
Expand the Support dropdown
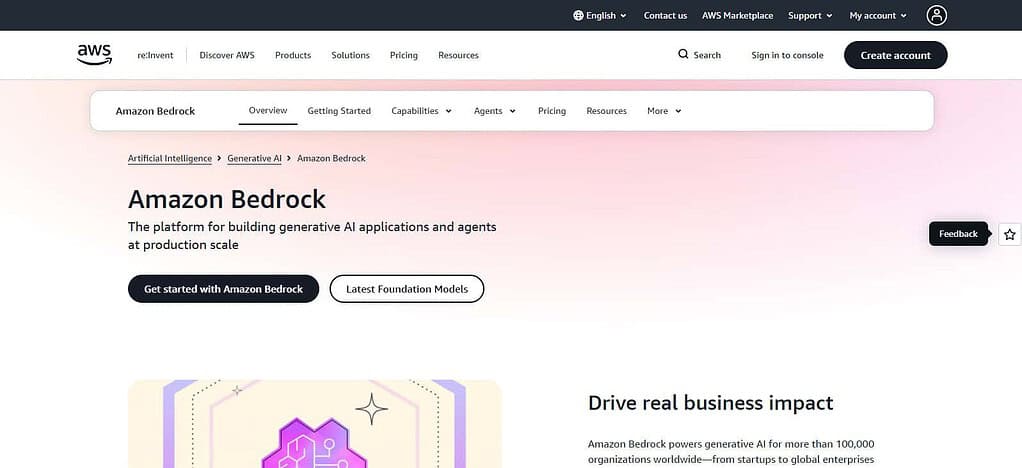pyautogui.click(x=810, y=16)
